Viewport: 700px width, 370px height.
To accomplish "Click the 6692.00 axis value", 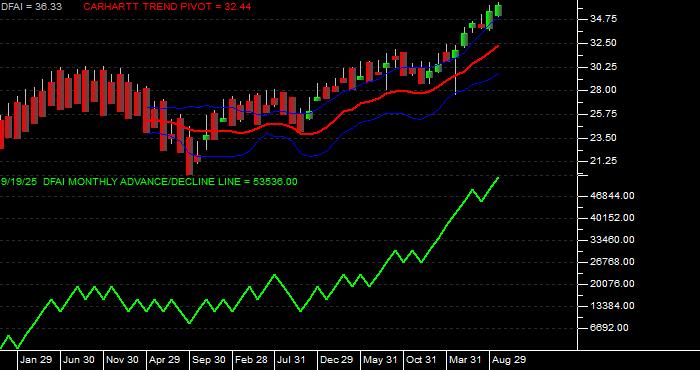I will click(x=608, y=328).
